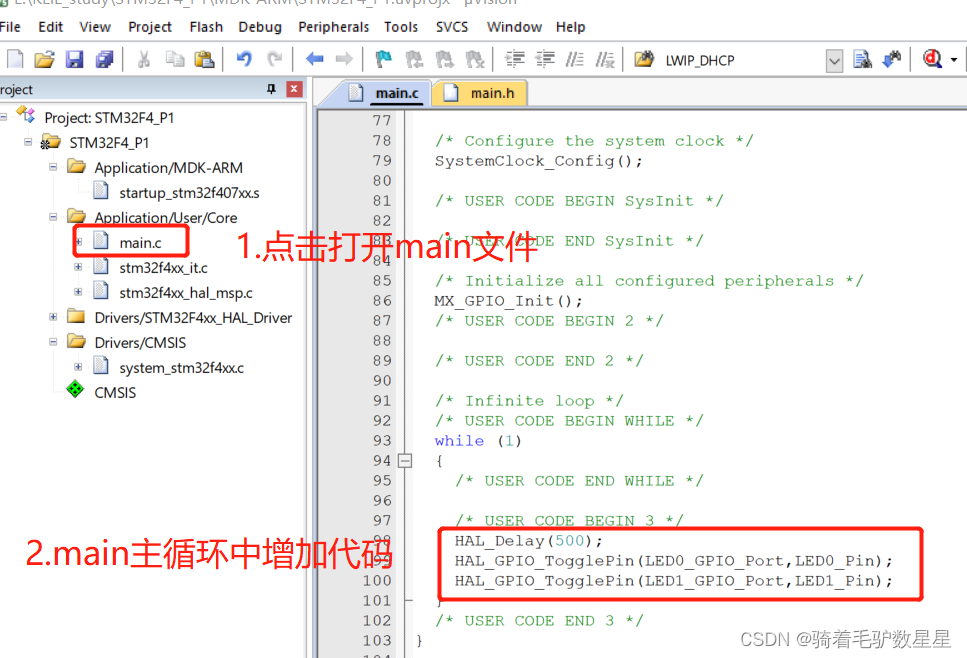The image size is (967, 658).
Task: Click the Redo toolbar icon
Action: coord(274,59)
